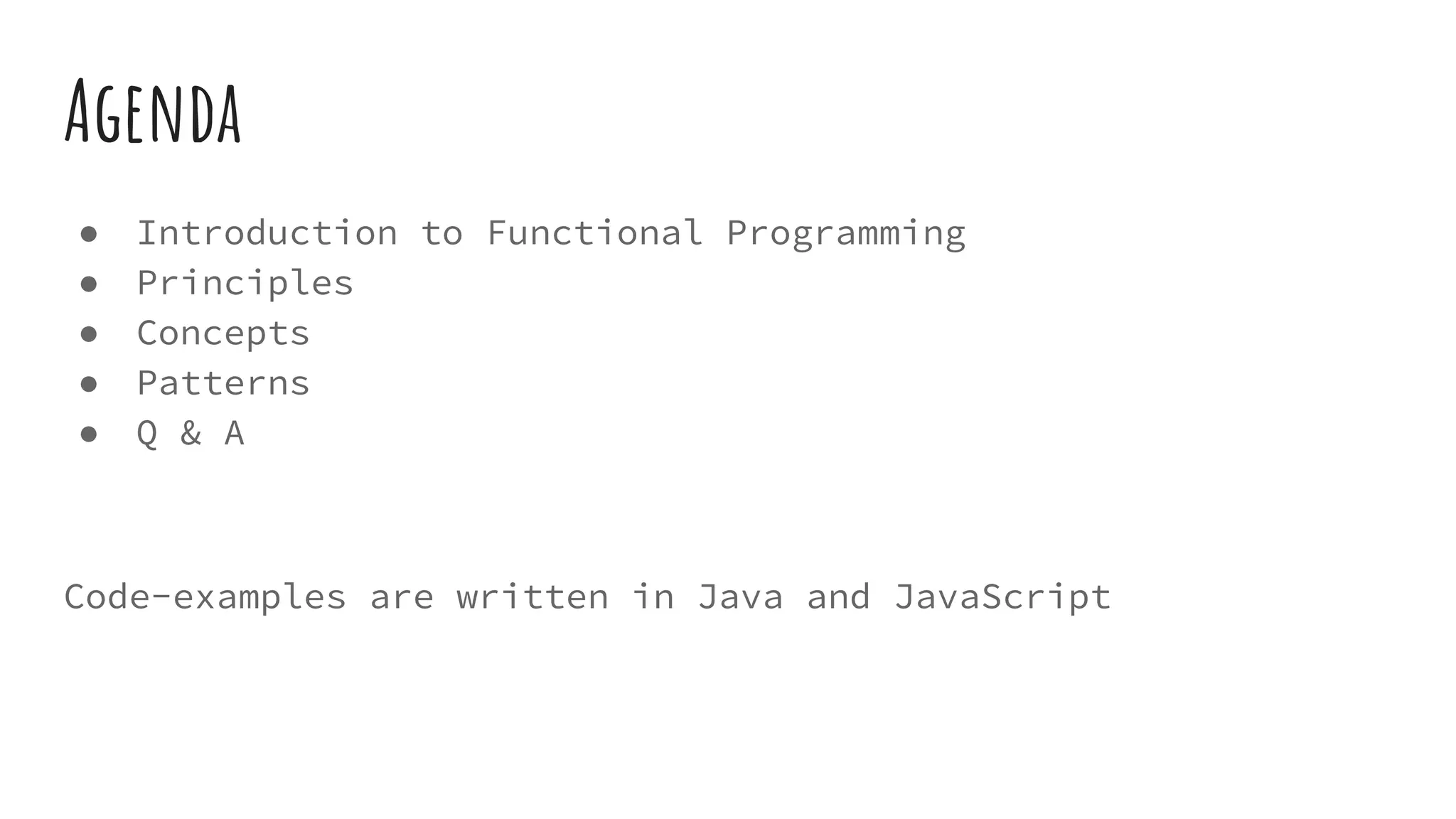This screenshot has width=1456, height=819.
Task: Select the Introduction to Functional Programming item
Action: [551, 234]
